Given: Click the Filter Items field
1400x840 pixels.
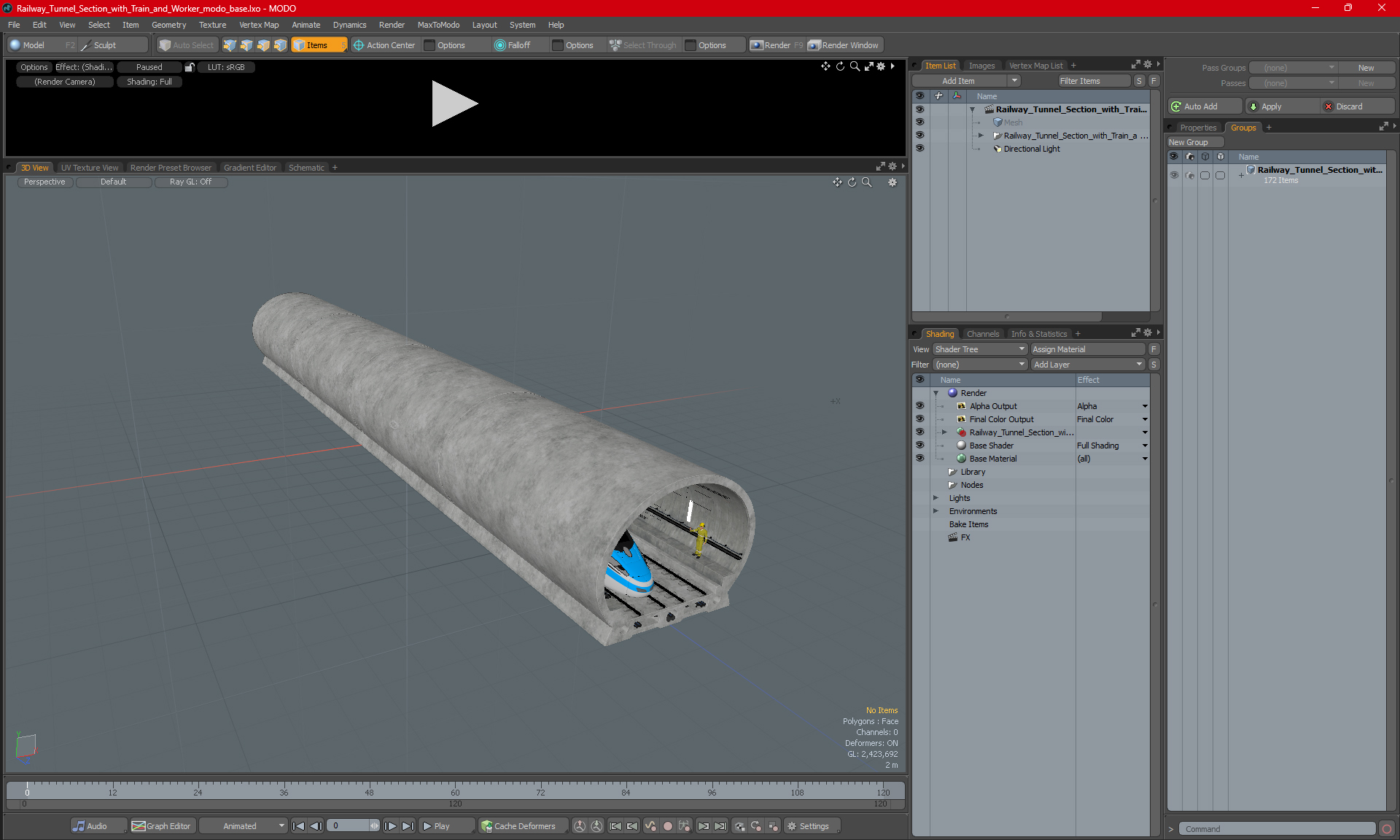Looking at the screenshot, I should tap(1094, 81).
